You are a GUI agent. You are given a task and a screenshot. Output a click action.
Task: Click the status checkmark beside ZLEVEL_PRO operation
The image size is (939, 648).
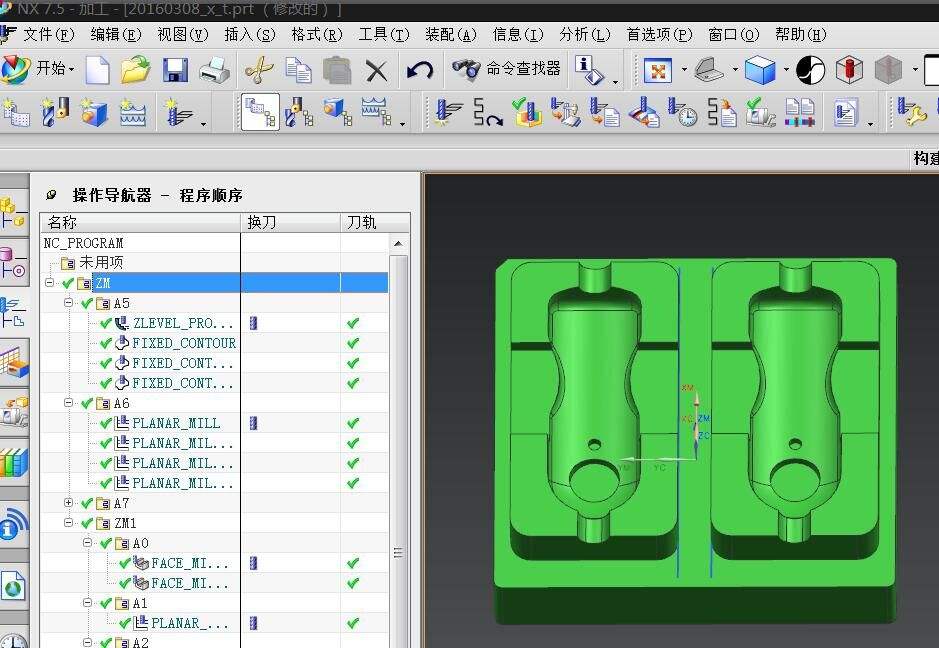click(106, 323)
